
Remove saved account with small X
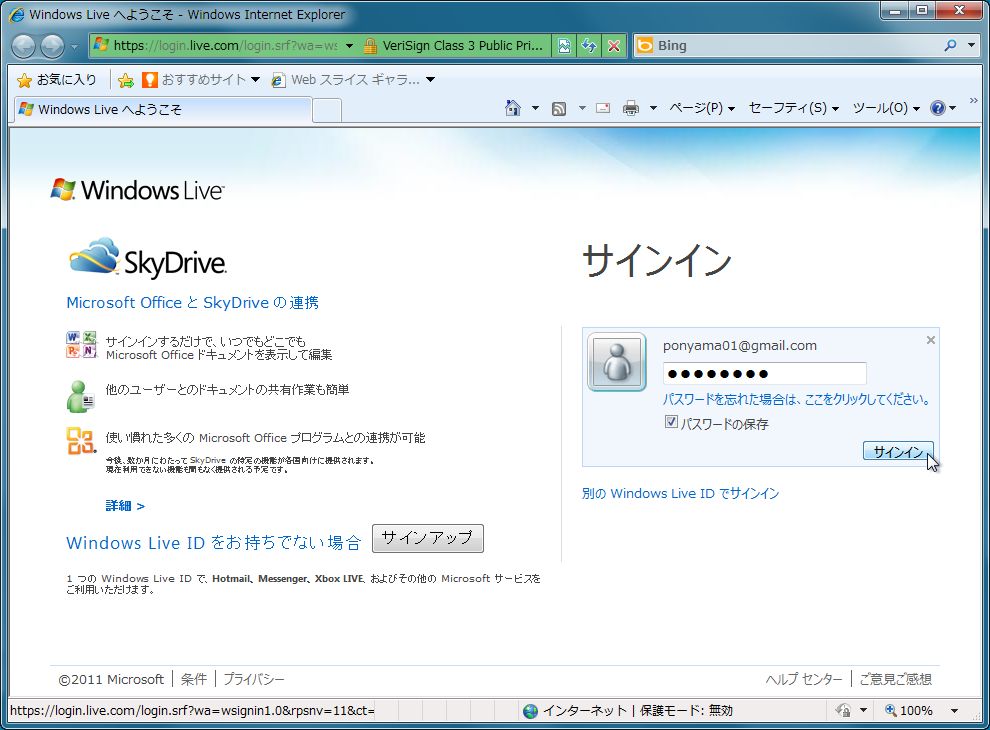[x=930, y=340]
